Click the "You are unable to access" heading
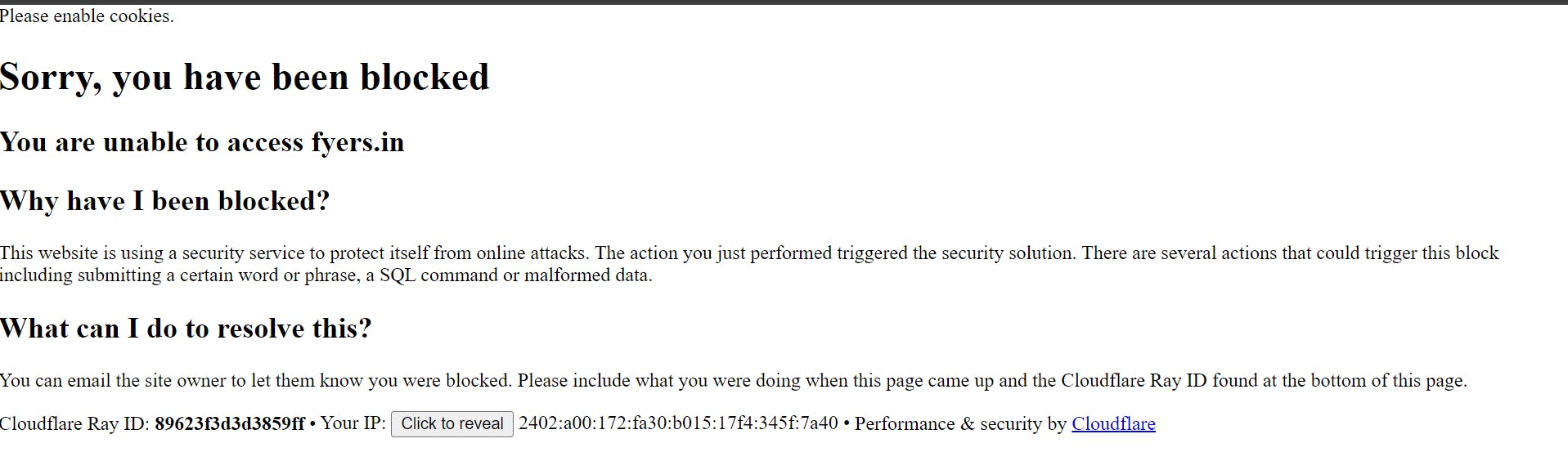The height and width of the screenshot is (452, 1568). [x=152, y=142]
